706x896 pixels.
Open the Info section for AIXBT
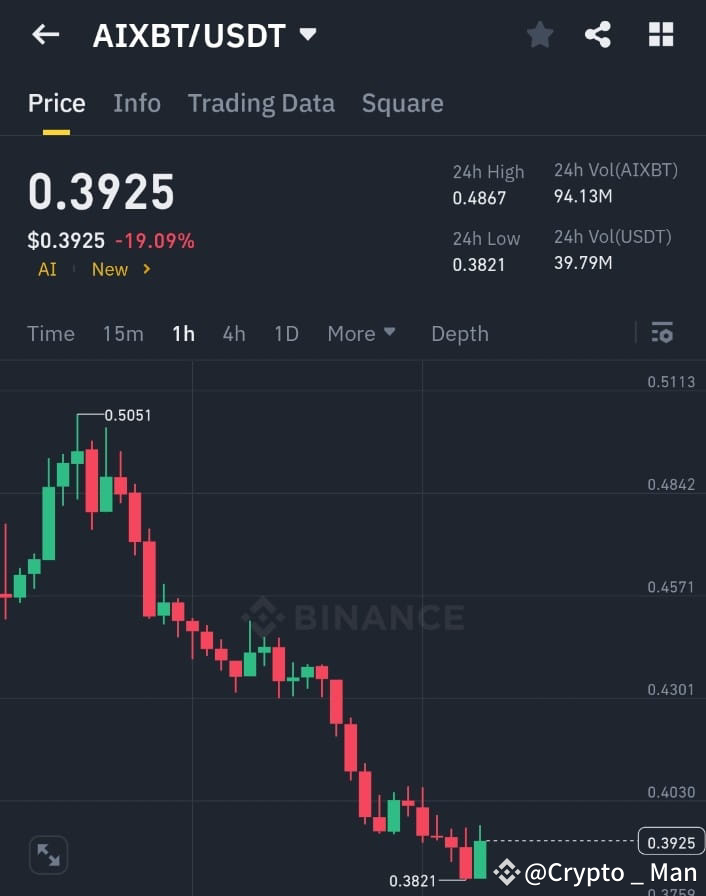point(137,103)
